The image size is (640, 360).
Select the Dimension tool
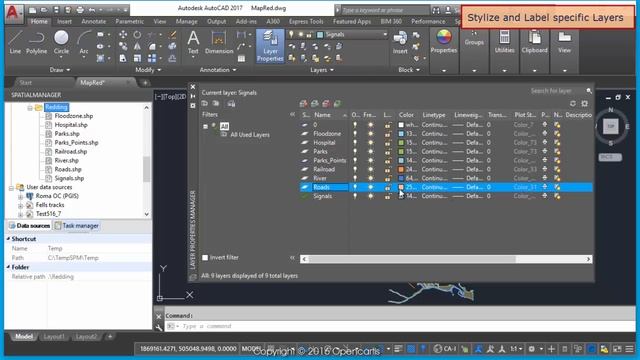click(x=219, y=42)
